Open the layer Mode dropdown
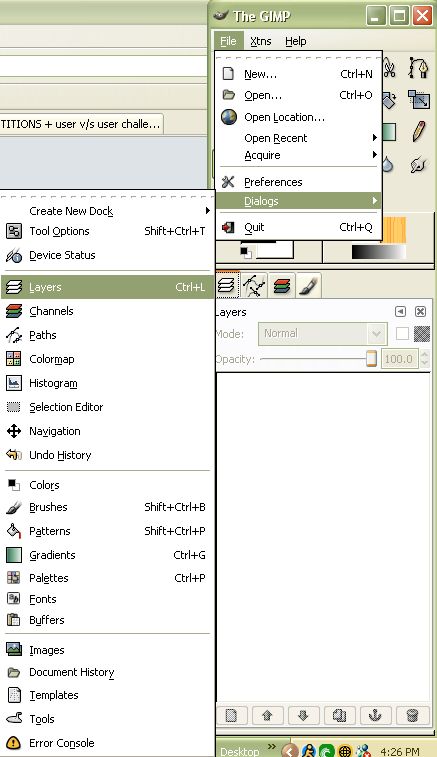 click(x=322, y=334)
